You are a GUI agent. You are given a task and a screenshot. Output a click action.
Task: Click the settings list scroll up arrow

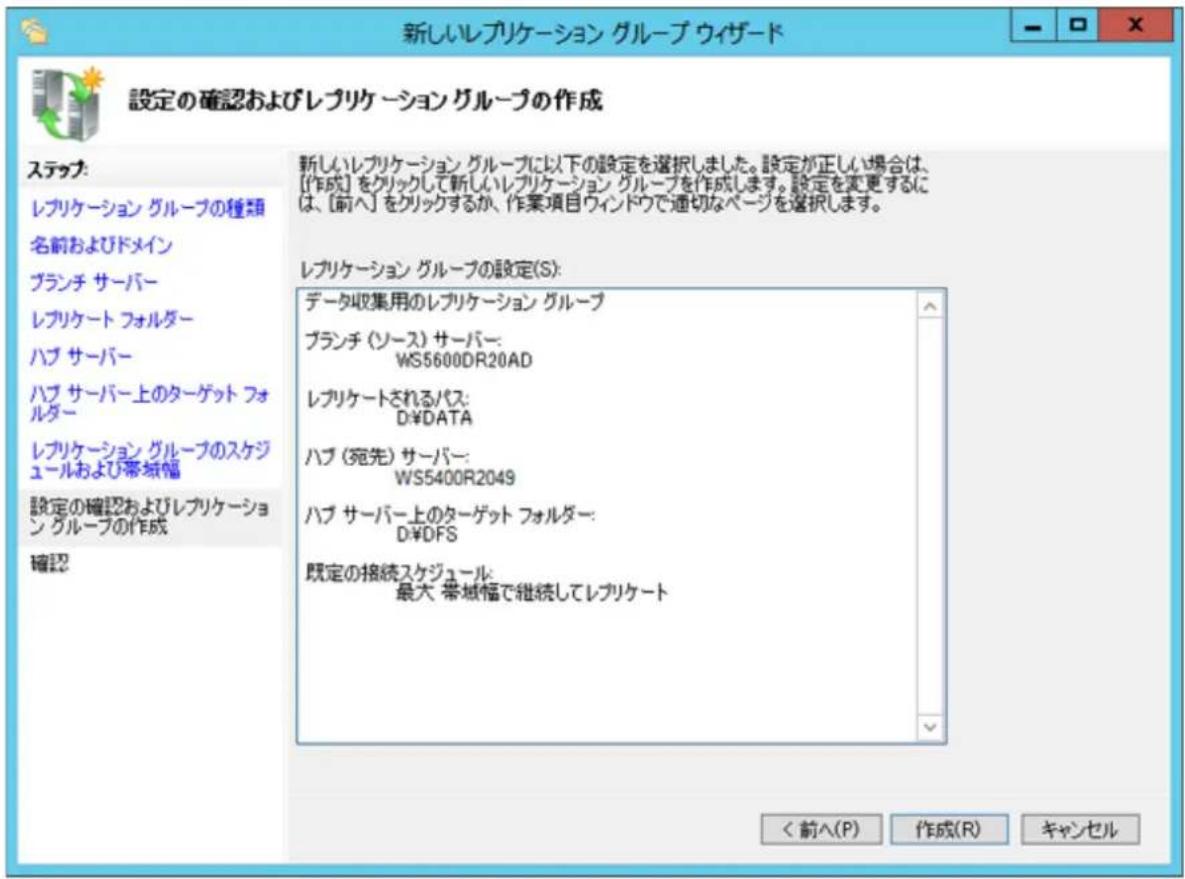(930, 306)
